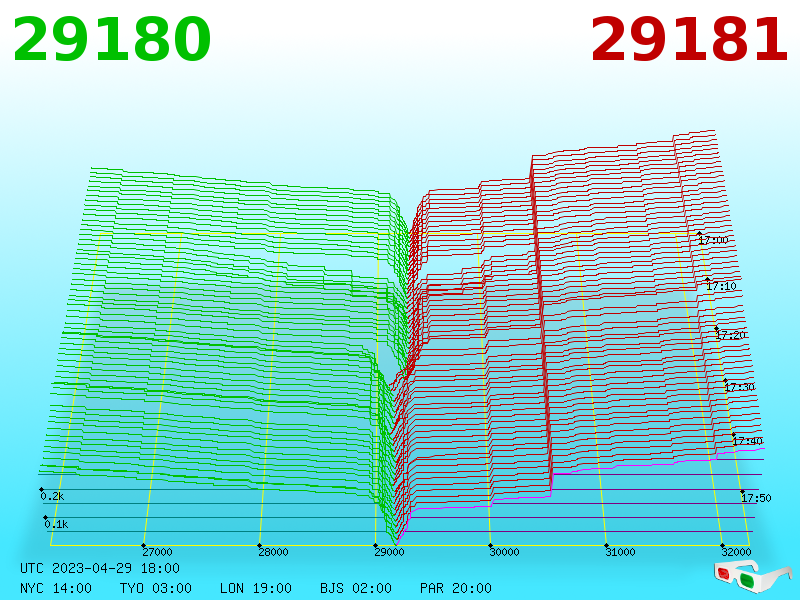Click the 27000 price axis label

point(157,552)
